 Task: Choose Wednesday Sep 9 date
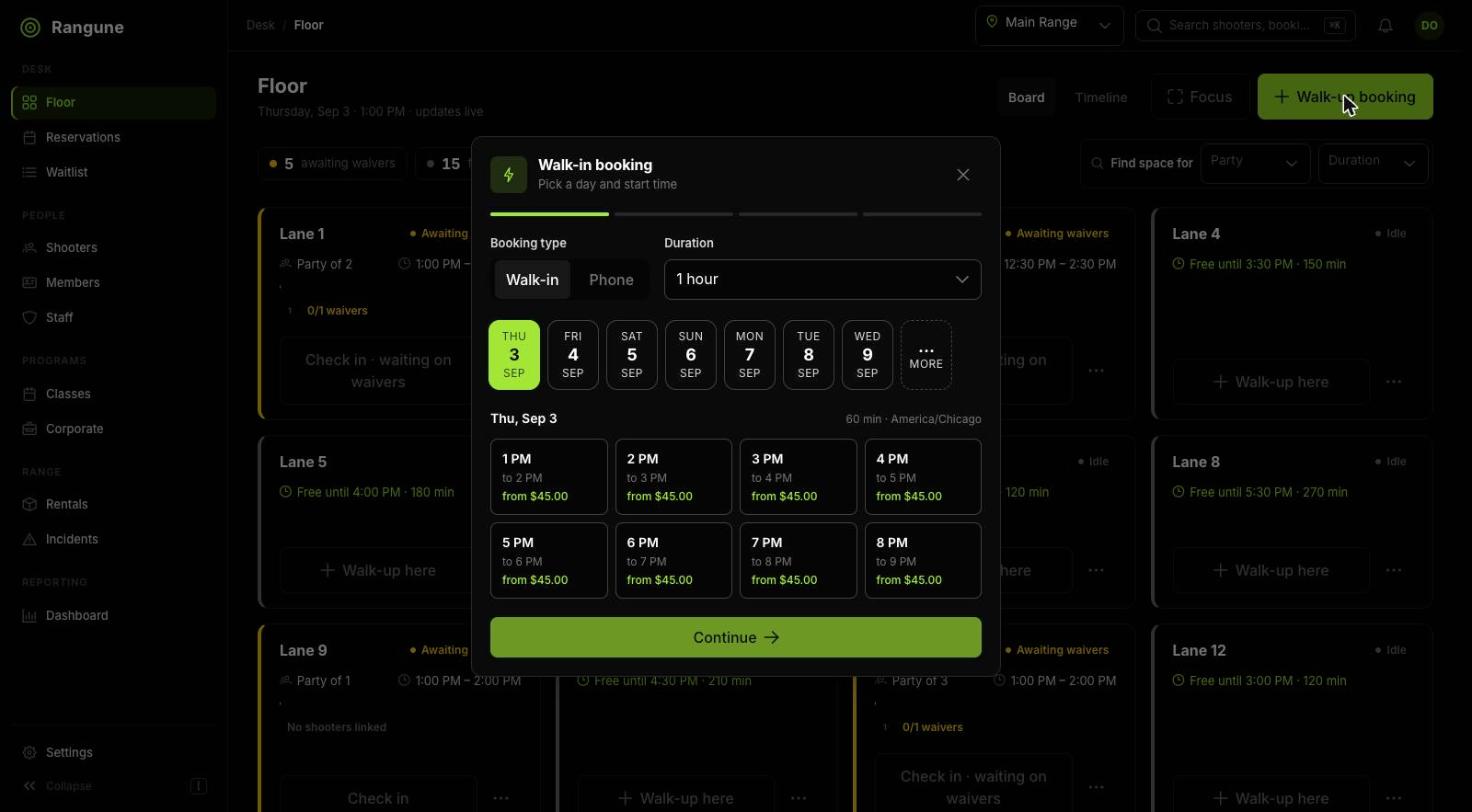coord(867,355)
